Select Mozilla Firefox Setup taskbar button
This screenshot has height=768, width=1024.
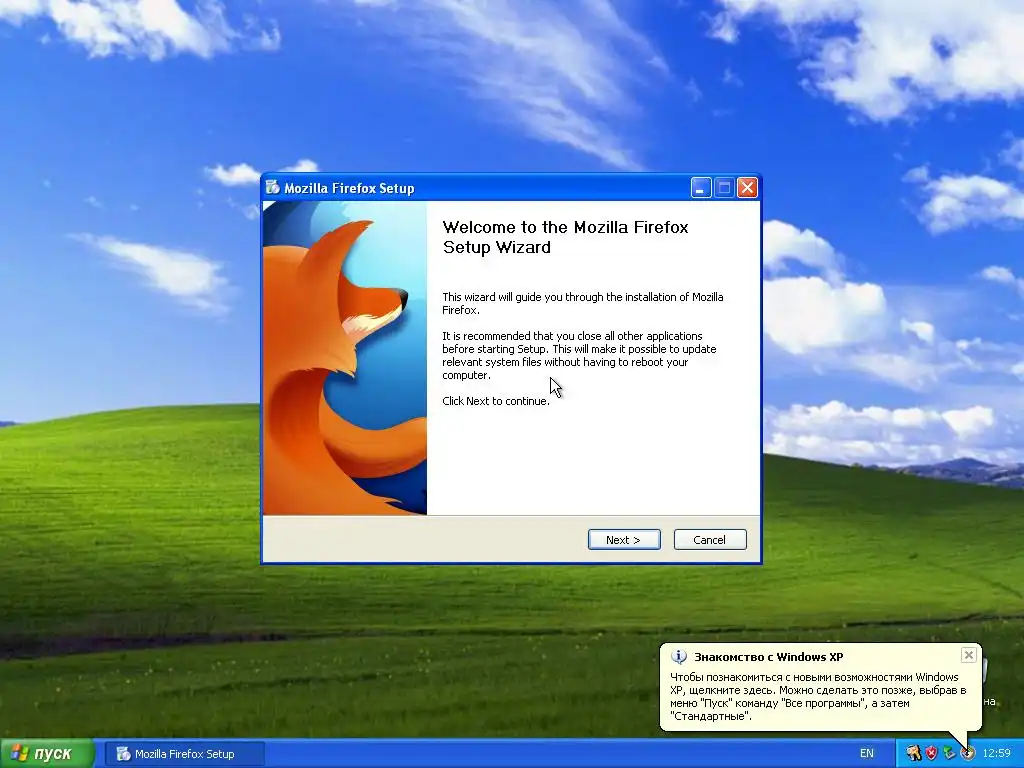(185, 754)
